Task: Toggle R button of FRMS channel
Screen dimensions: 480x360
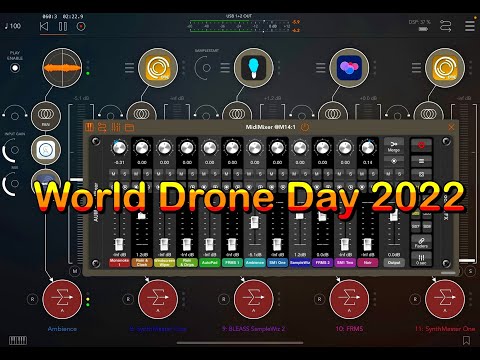Action: [319, 299]
